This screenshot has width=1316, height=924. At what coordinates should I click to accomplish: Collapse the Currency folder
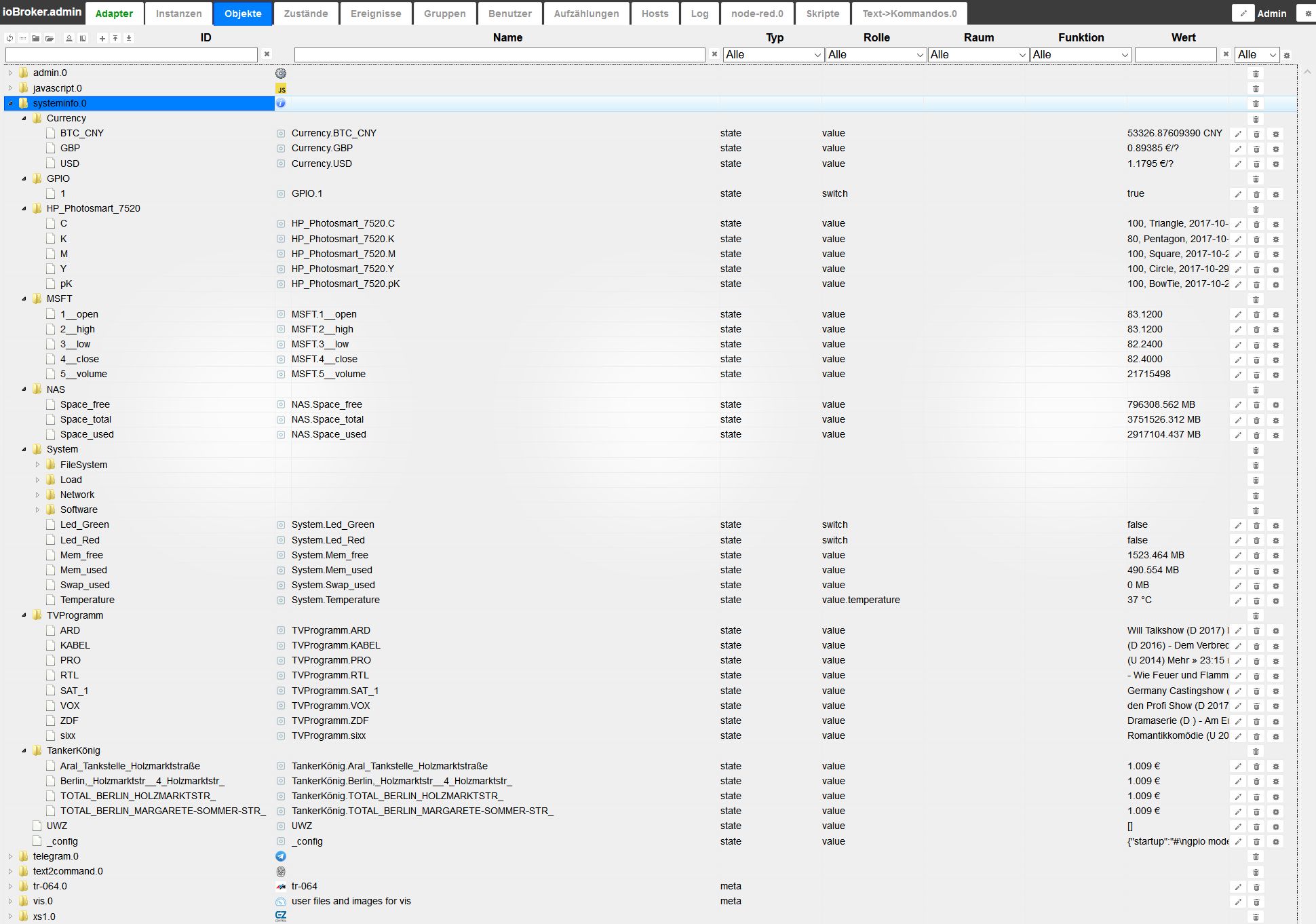(24, 118)
